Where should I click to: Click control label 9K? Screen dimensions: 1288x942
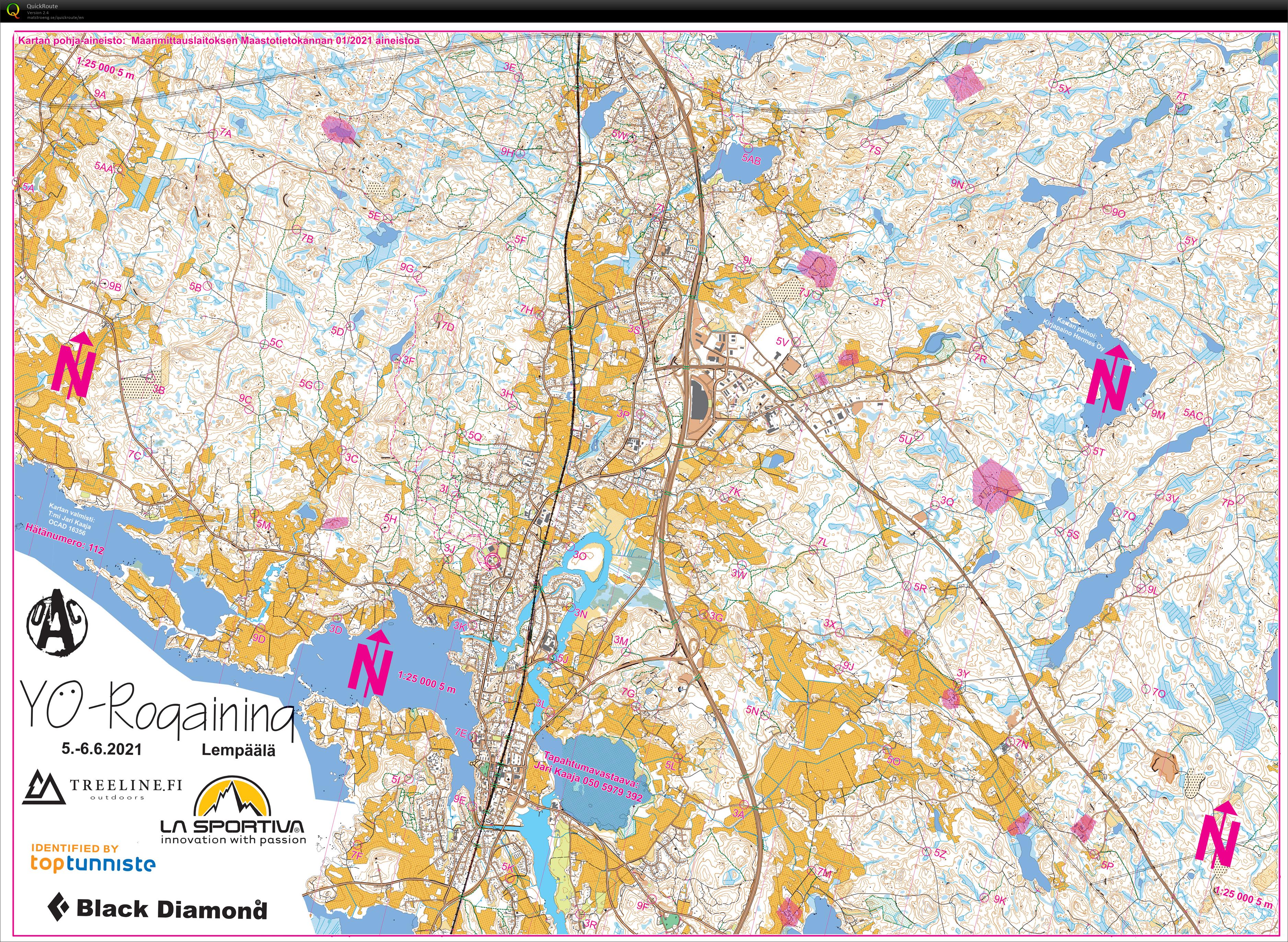pyautogui.click(x=1000, y=900)
